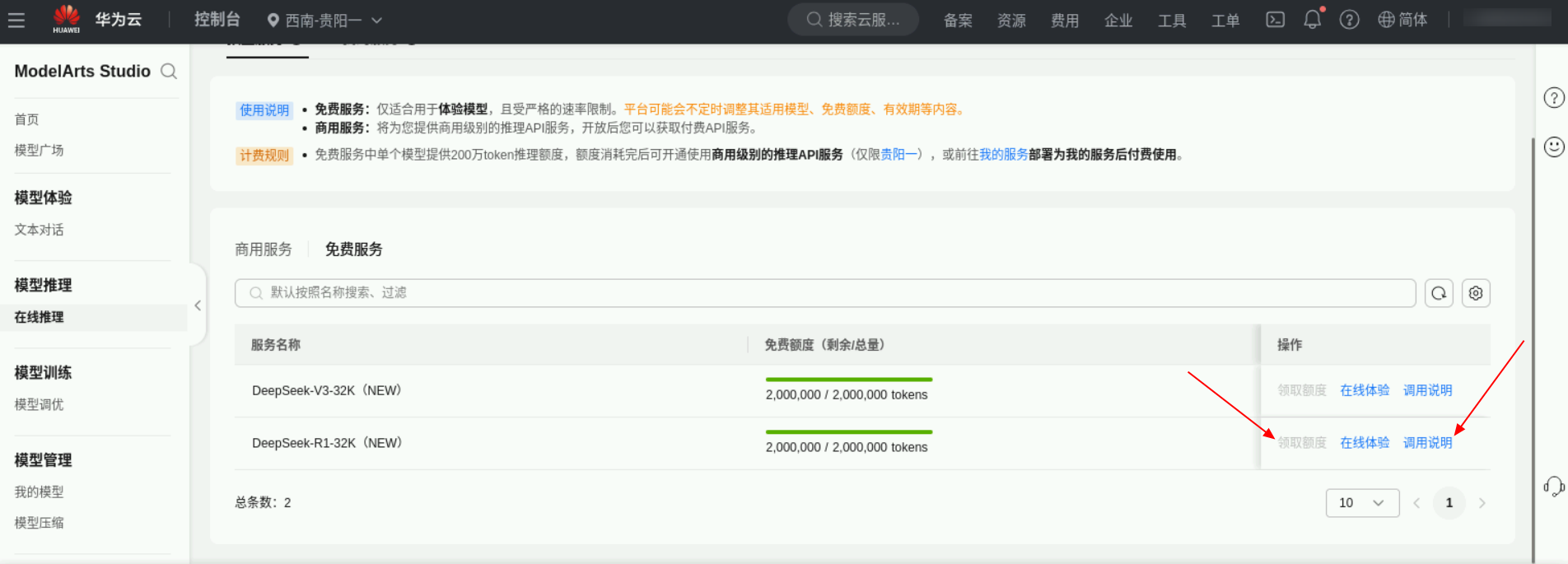Open the 工单 menu
The image size is (1568, 564).
pos(1225,21)
